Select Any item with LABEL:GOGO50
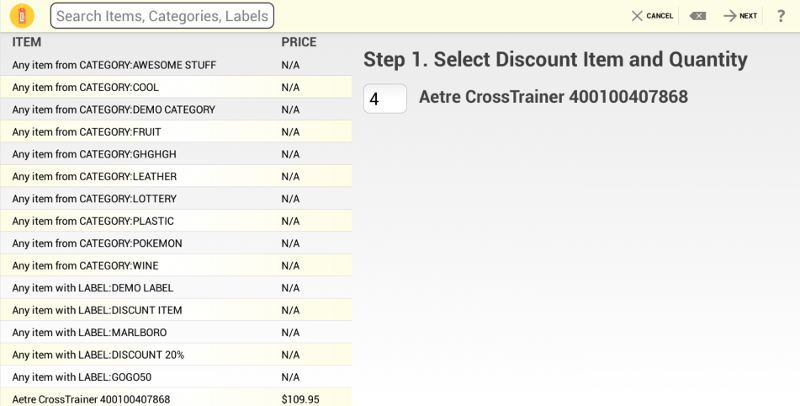The width and height of the screenshot is (800, 406). 176,377
